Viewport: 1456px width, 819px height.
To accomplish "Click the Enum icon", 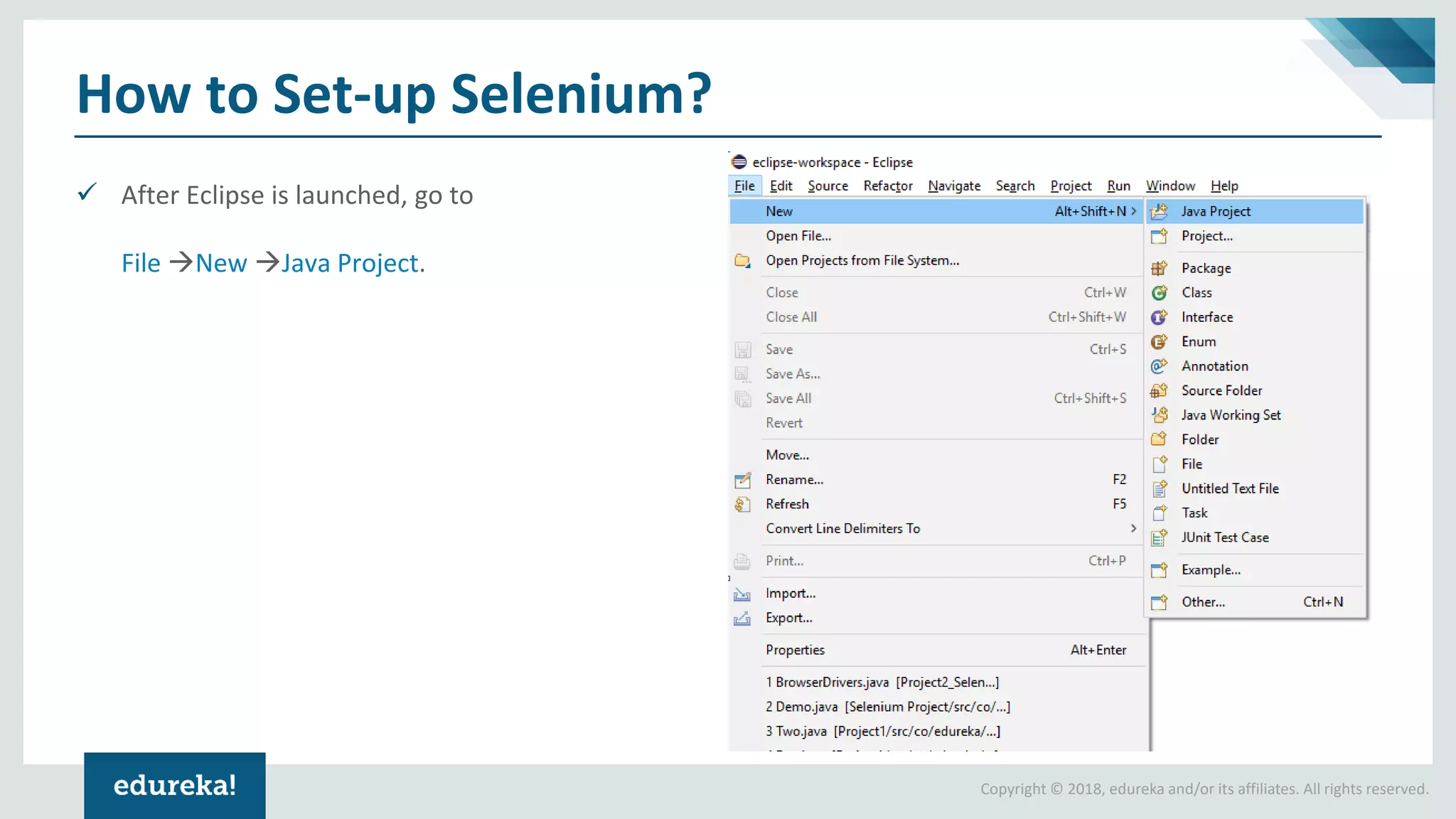I will tap(1160, 342).
